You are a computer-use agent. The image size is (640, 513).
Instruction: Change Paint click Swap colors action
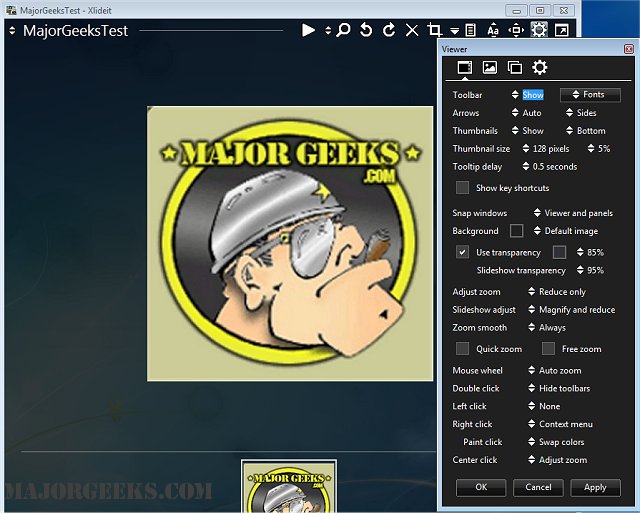coord(556,442)
